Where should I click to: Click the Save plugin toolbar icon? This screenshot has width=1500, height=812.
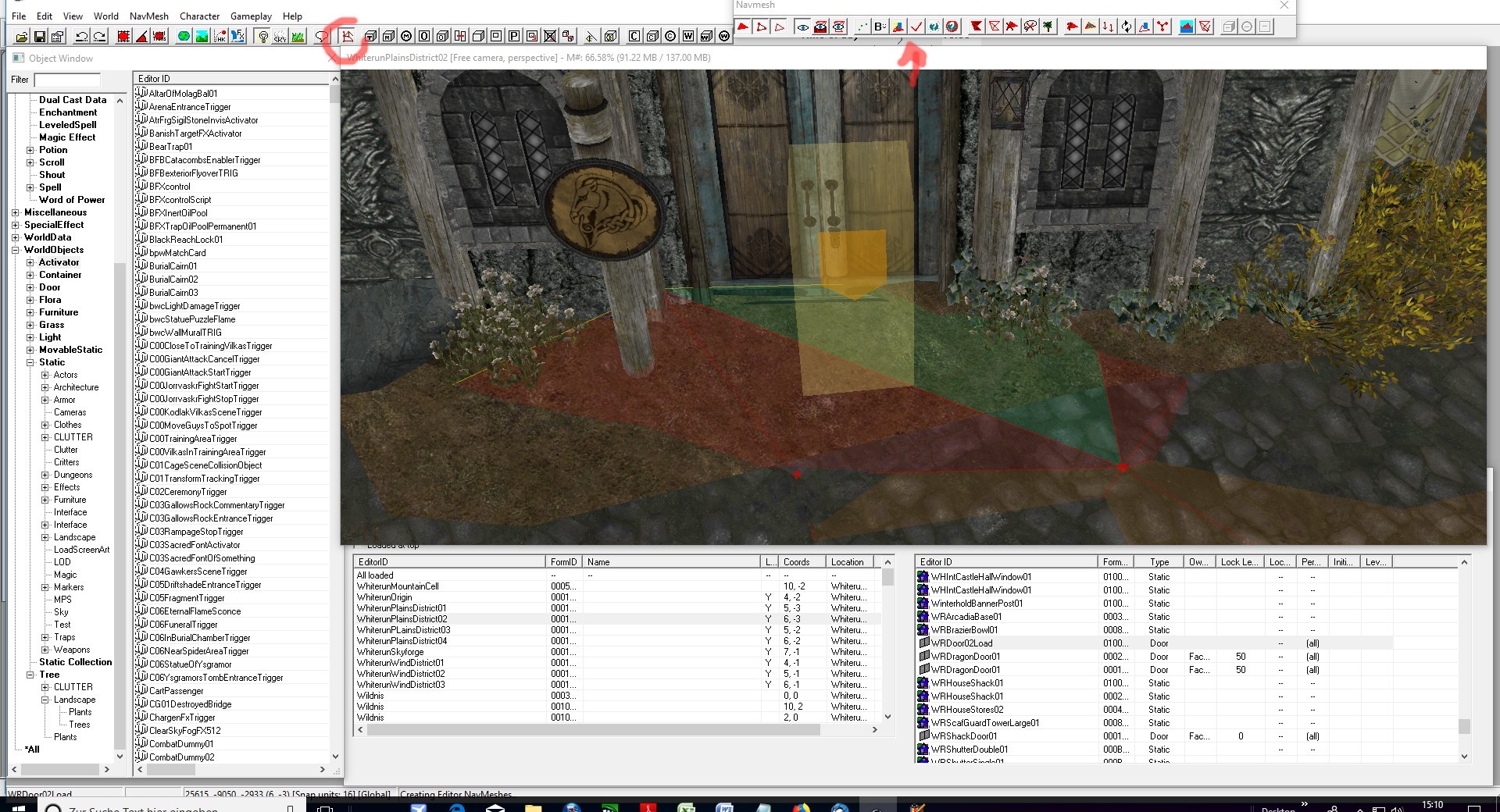[x=39, y=36]
